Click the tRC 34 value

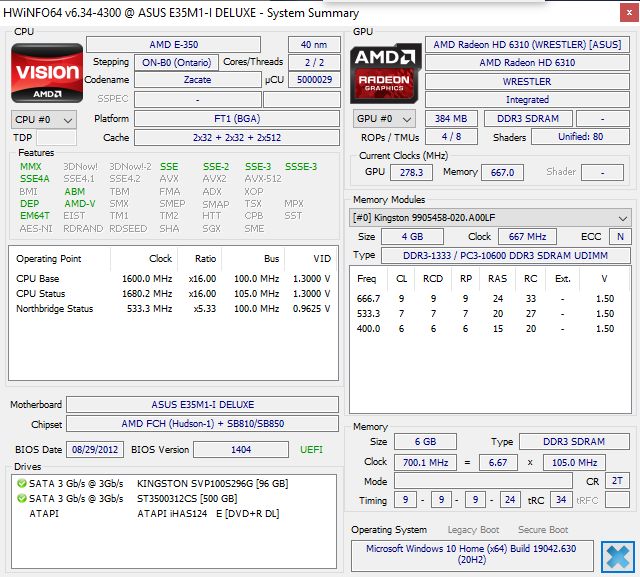[x=561, y=499]
